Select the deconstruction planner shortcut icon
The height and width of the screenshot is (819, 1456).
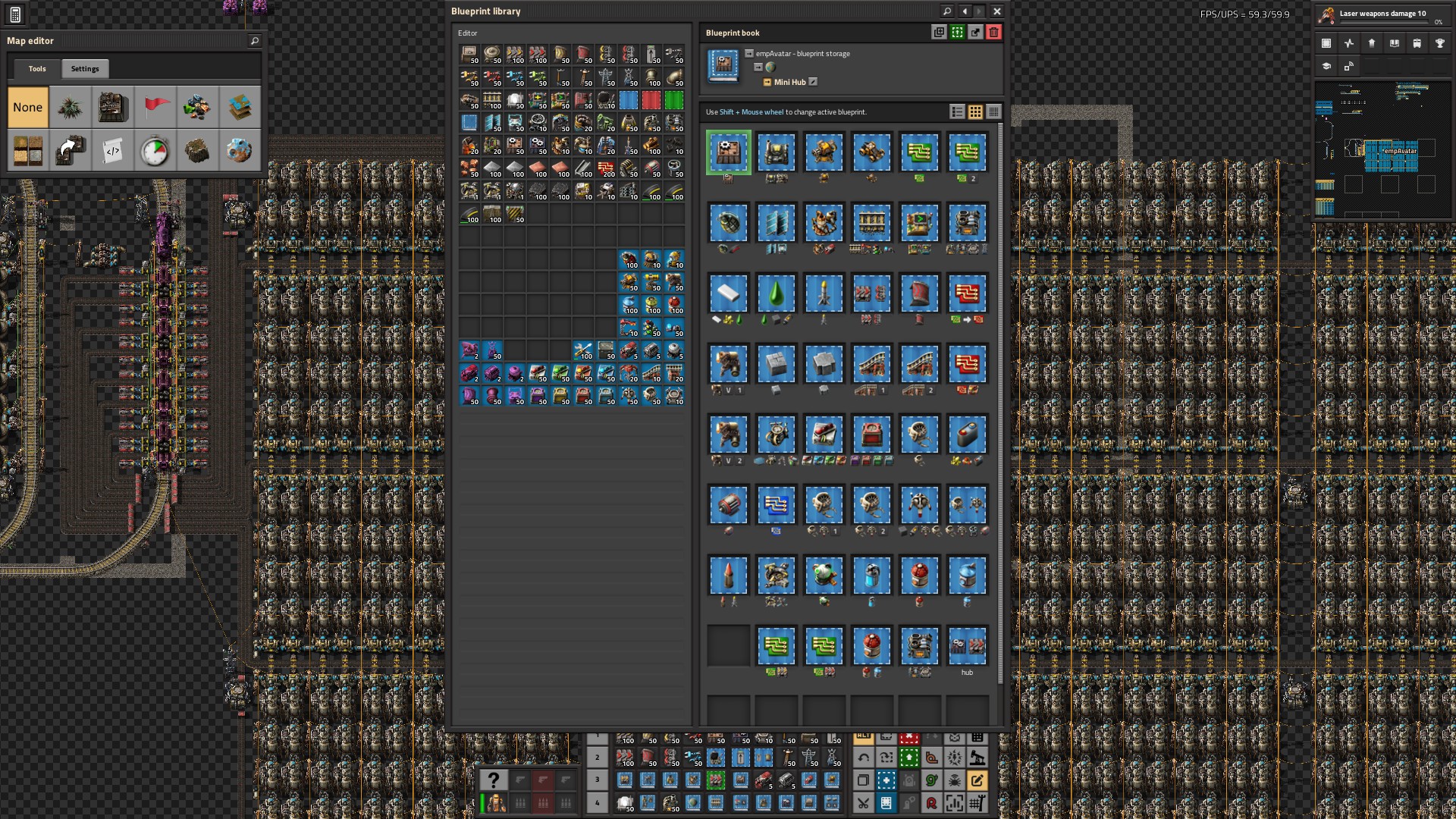pyautogui.click(x=909, y=738)
